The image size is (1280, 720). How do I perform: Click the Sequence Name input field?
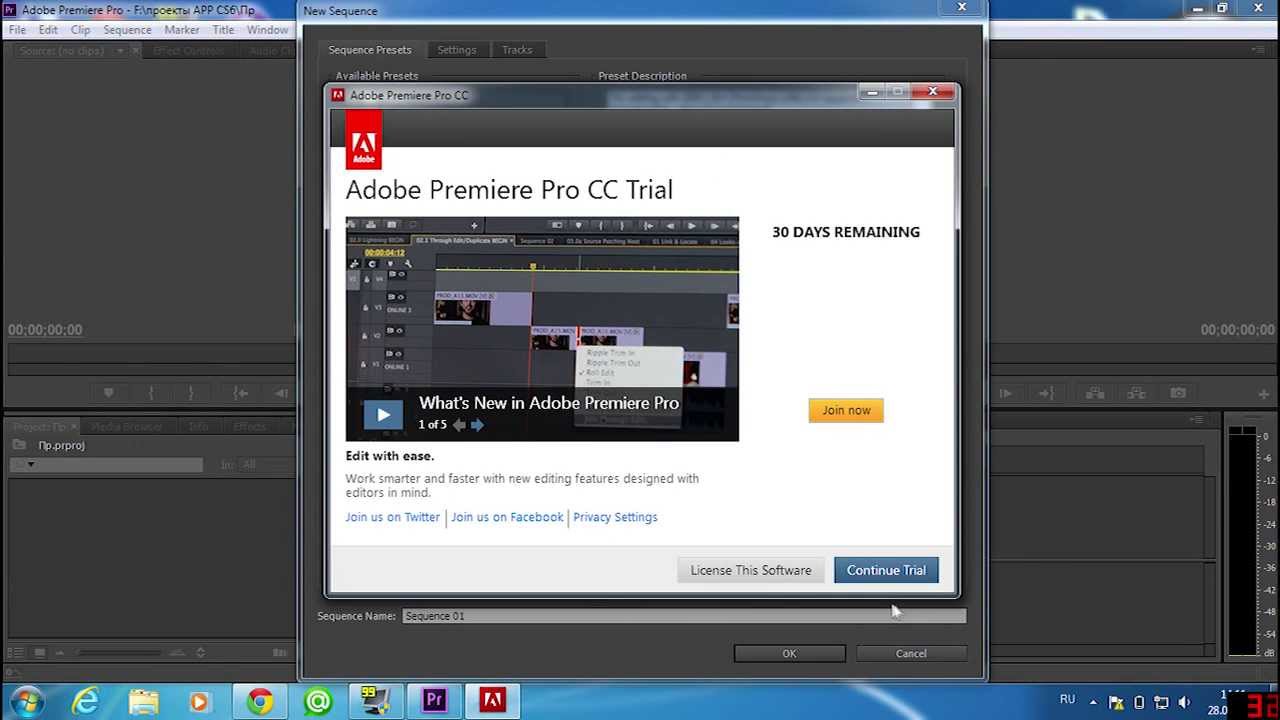[x=684, y=616]
